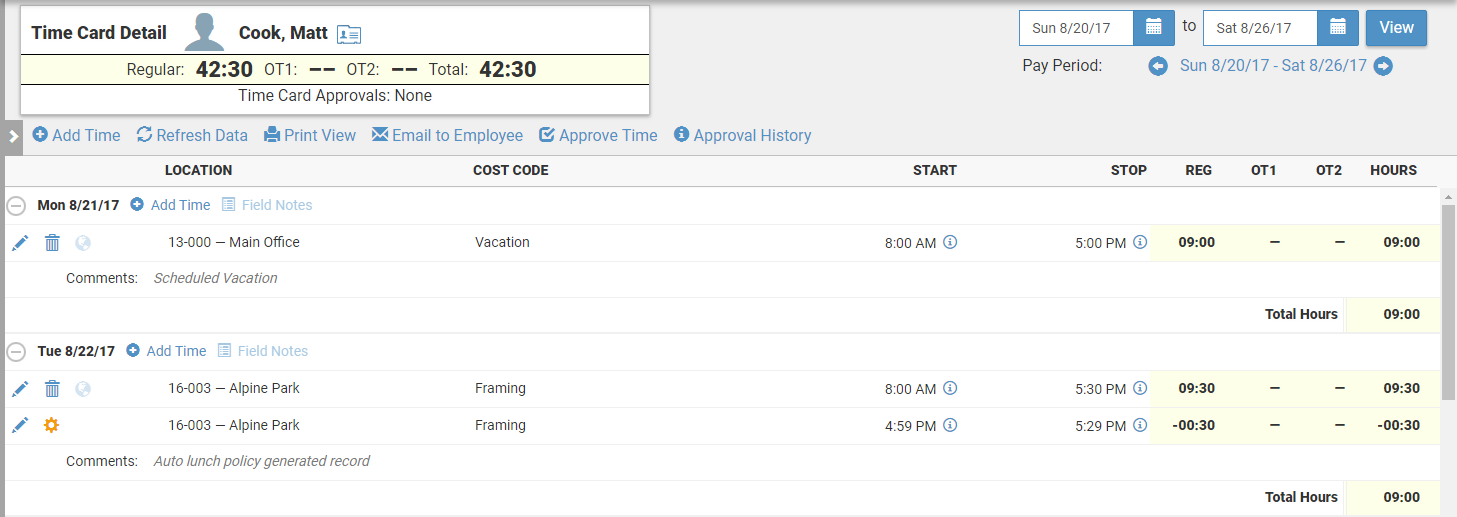This screenshot has width=1457, height=517.
Task: Edit the Monday Vacation time entry
Action: click(20, 242)
